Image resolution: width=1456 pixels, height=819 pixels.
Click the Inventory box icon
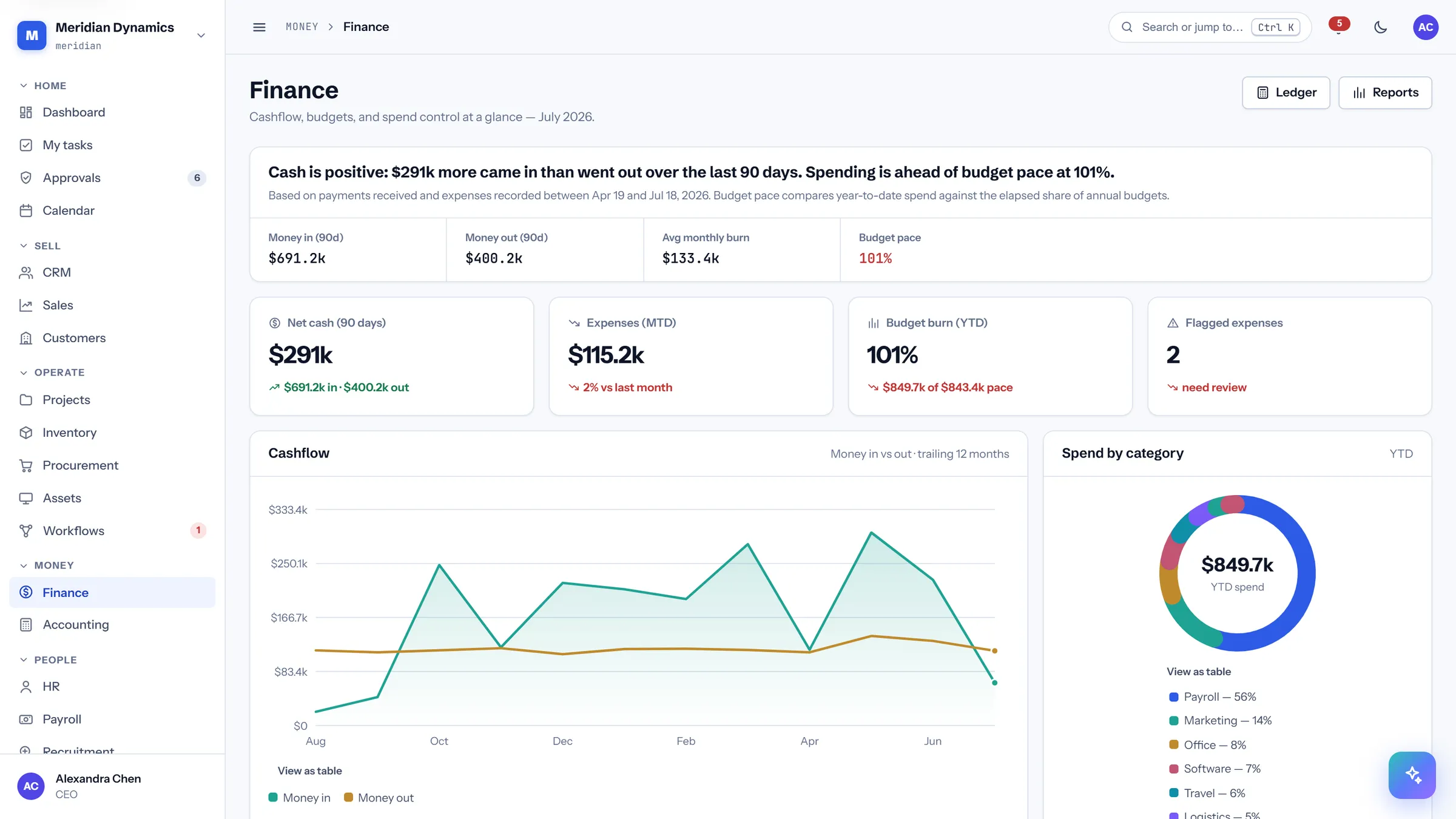(x=26, y=433)
